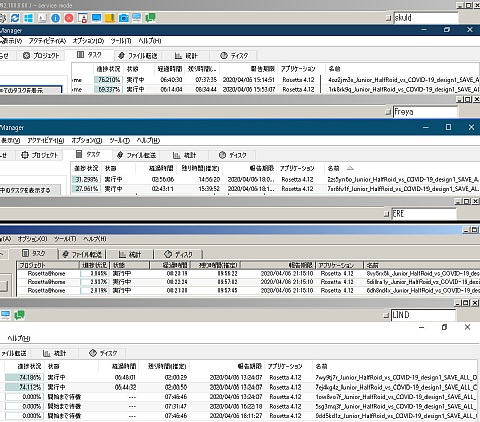480x422 pixels.
Task: Click プロジェクト column header in ERE window
Action: [48, 265]
